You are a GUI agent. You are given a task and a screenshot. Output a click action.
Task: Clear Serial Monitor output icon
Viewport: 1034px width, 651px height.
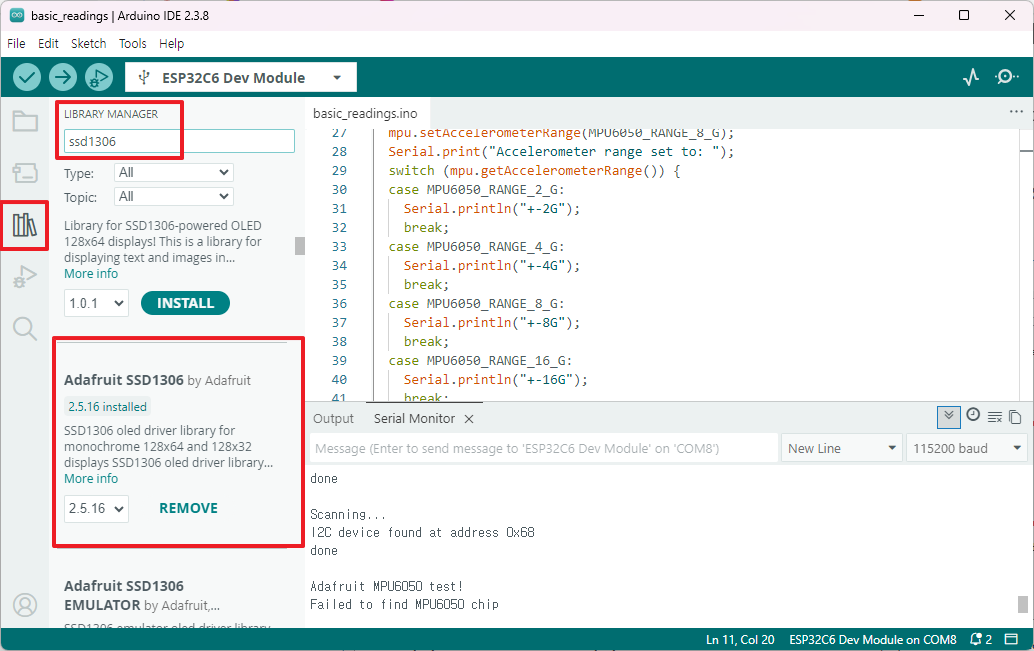point(994,417)
